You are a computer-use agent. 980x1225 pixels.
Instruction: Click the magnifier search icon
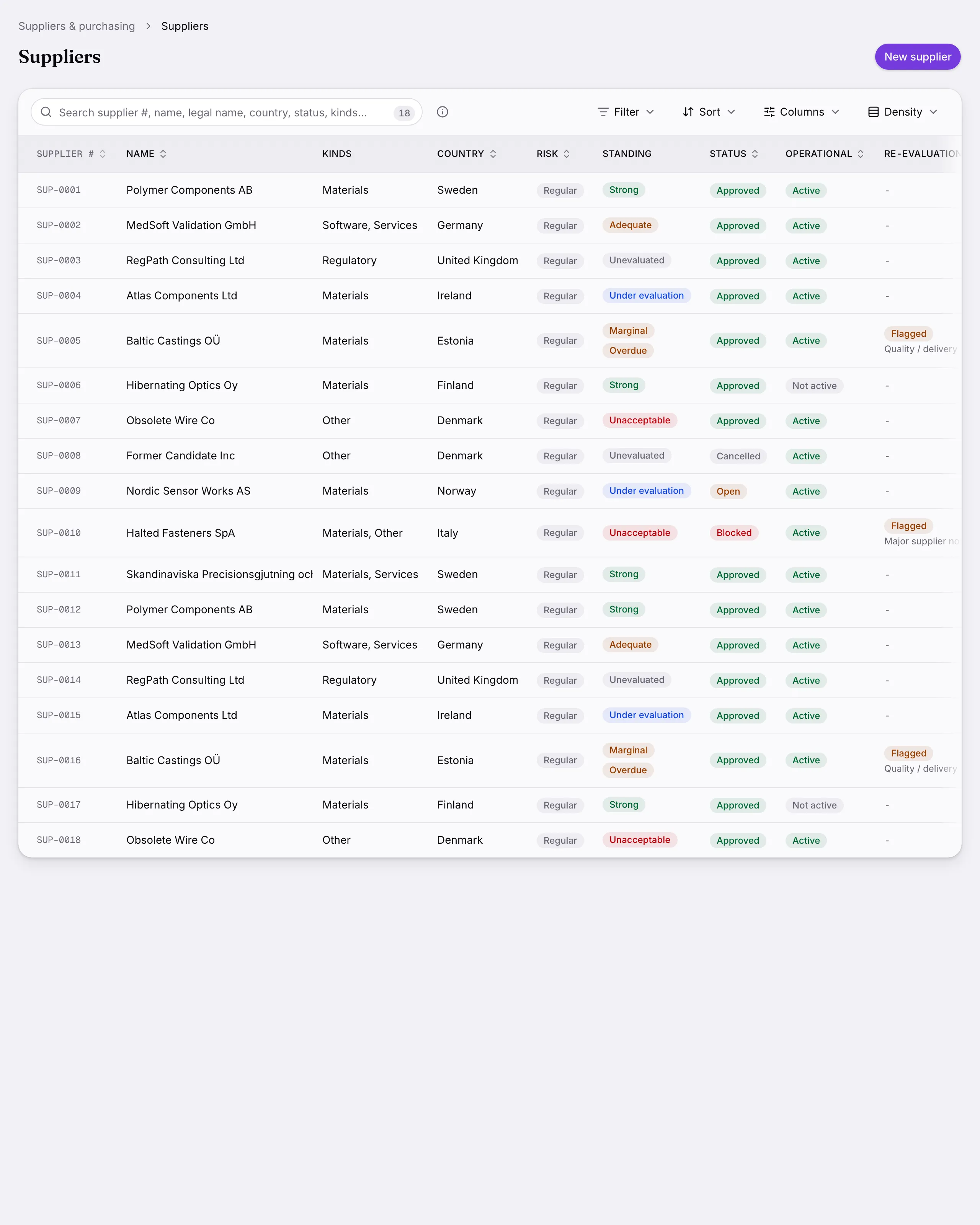pyautogui.click(x=46, y=112)
